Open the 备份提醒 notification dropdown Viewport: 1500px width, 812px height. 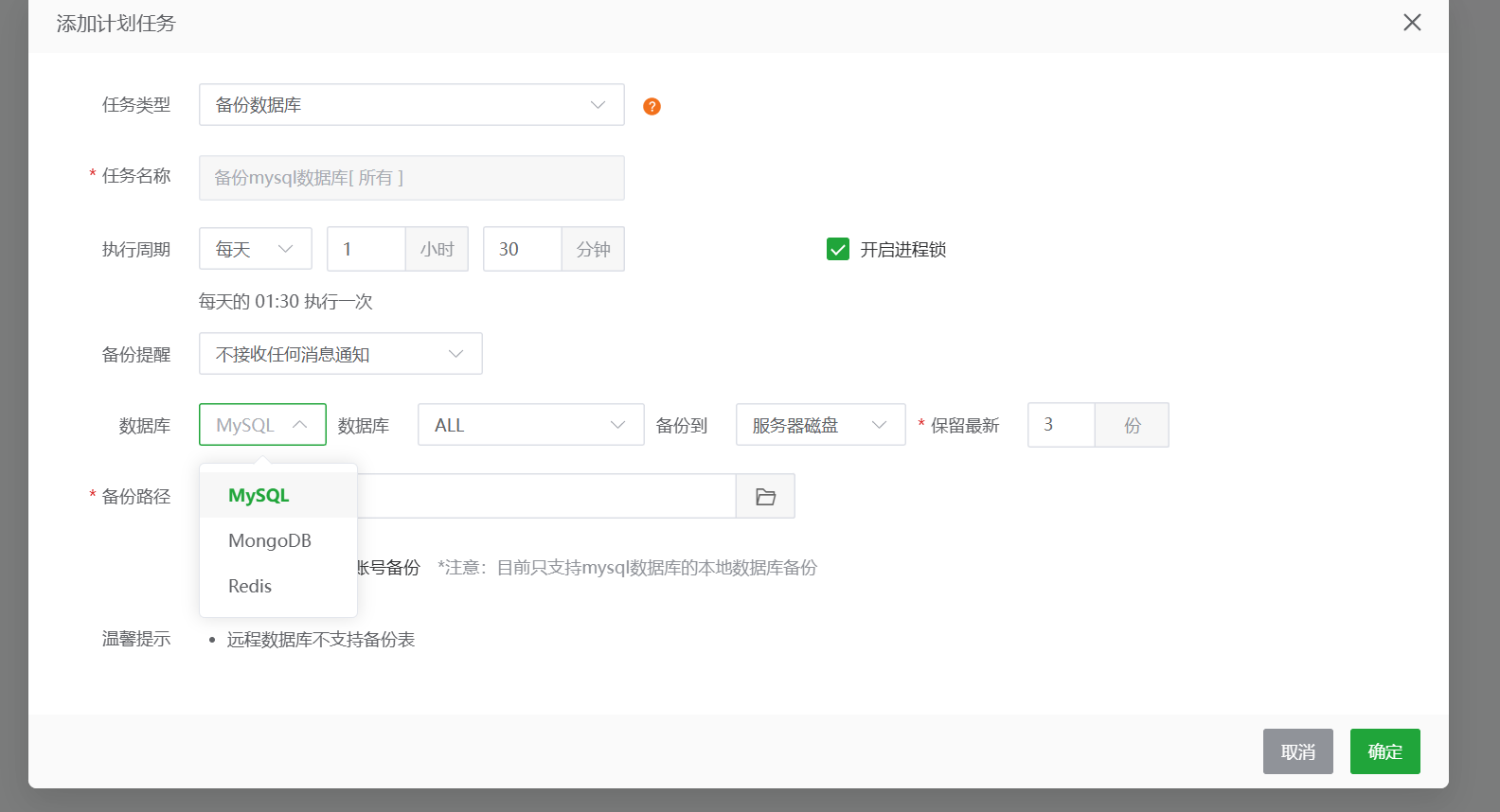[x=341, y=354]
